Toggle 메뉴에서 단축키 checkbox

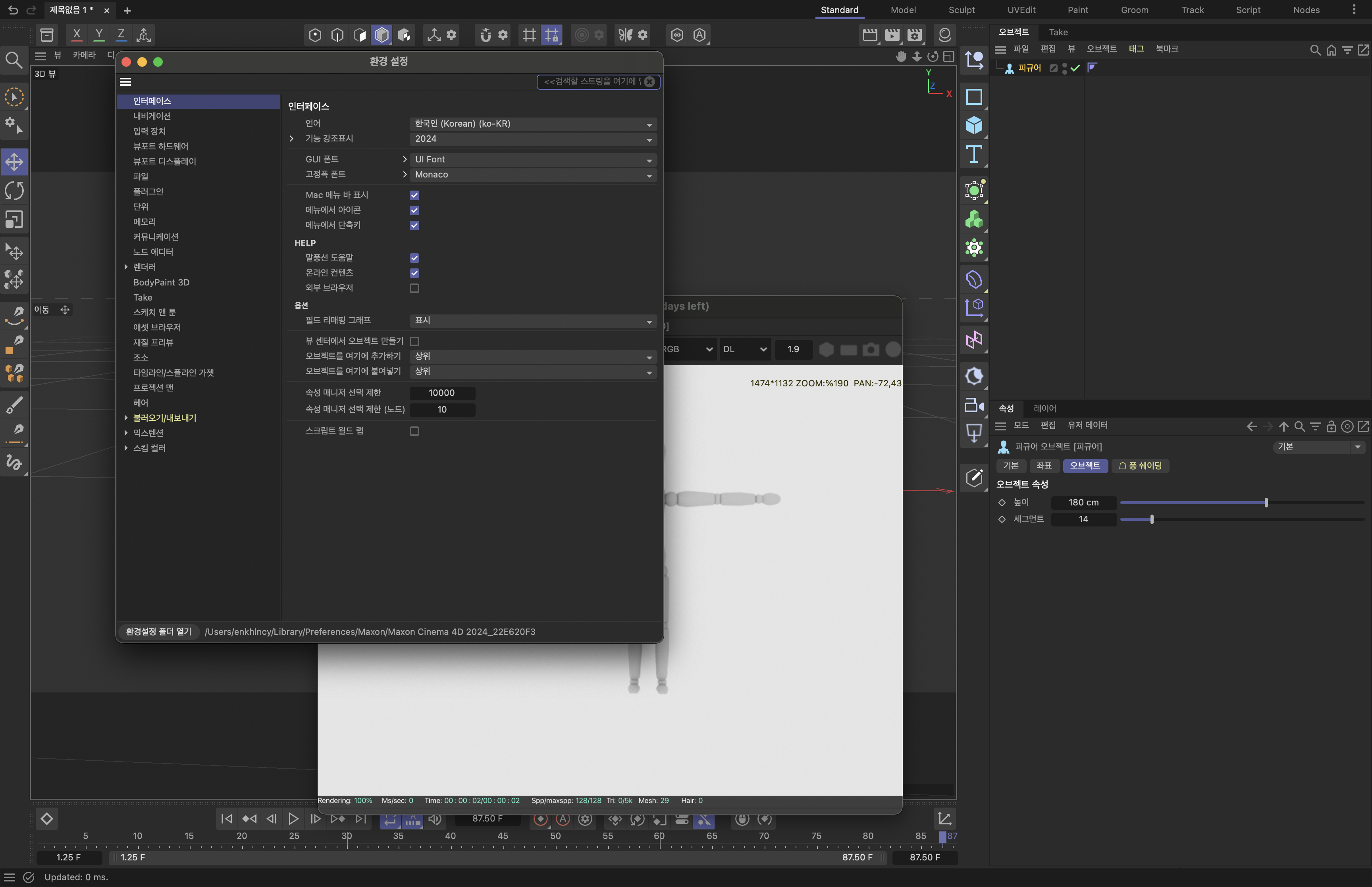pos(414,225)
